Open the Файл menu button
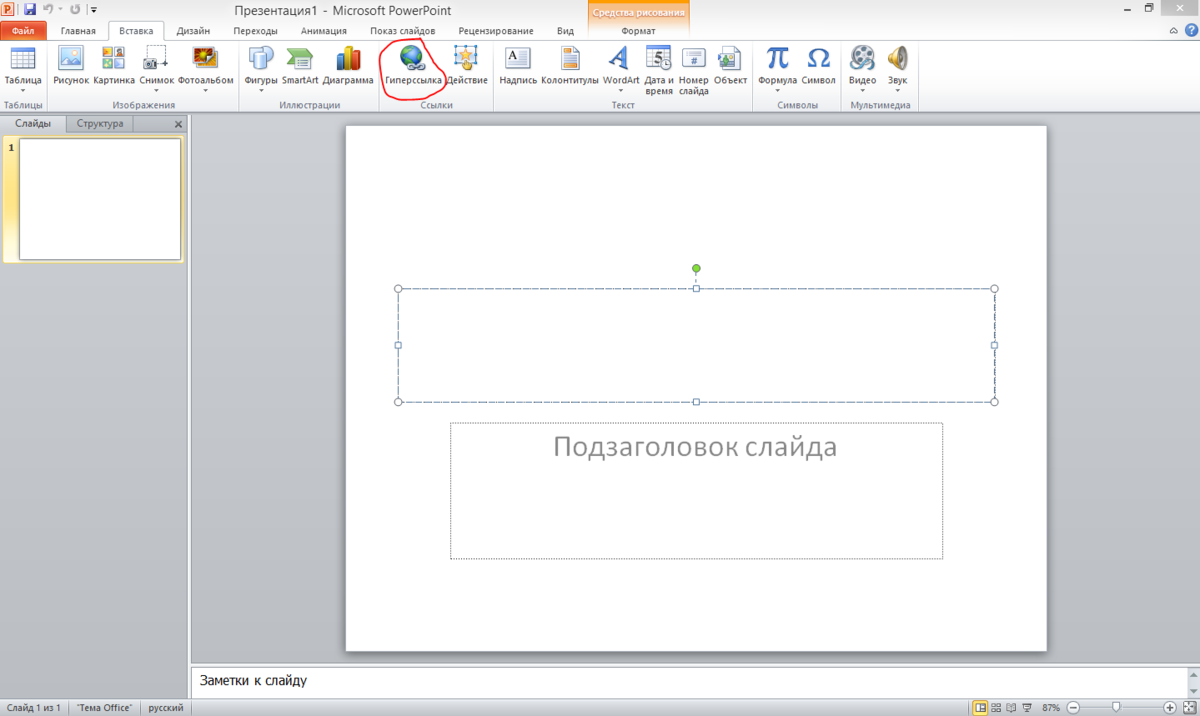 point(24,31)
